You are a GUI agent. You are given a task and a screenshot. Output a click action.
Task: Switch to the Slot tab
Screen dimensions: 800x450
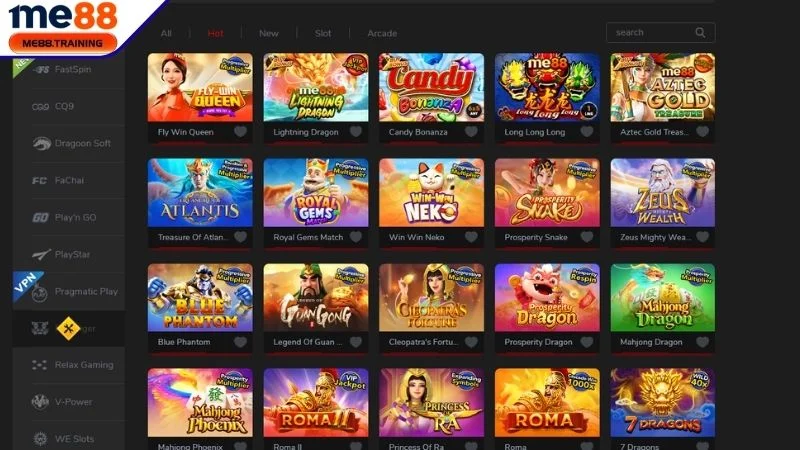[323, 33]
